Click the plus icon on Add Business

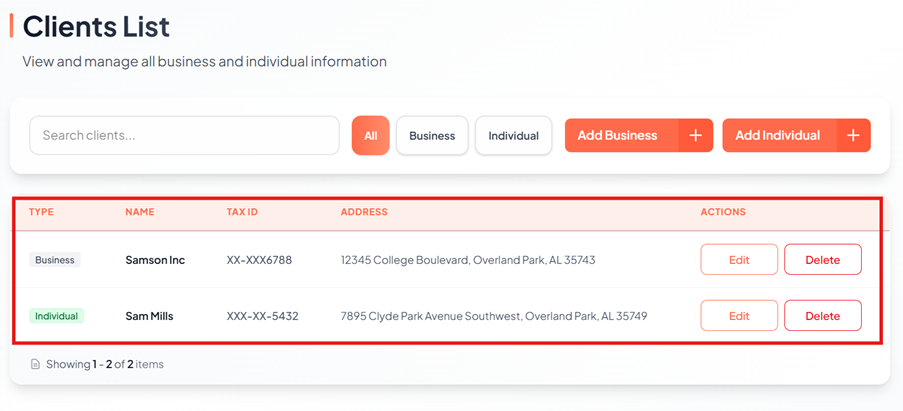pos(696,136)
